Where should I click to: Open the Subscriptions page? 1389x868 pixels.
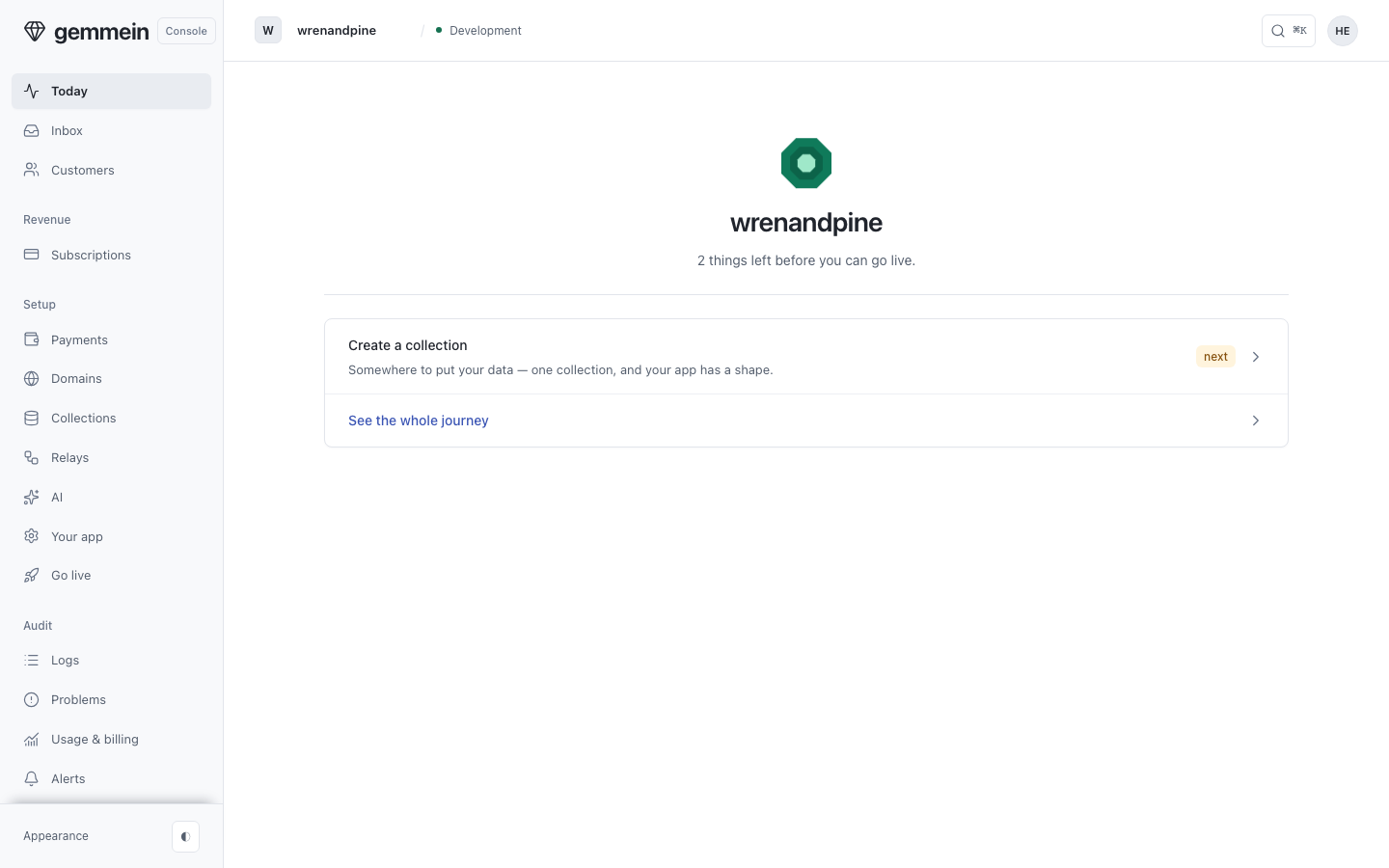(x=111, y=255)
